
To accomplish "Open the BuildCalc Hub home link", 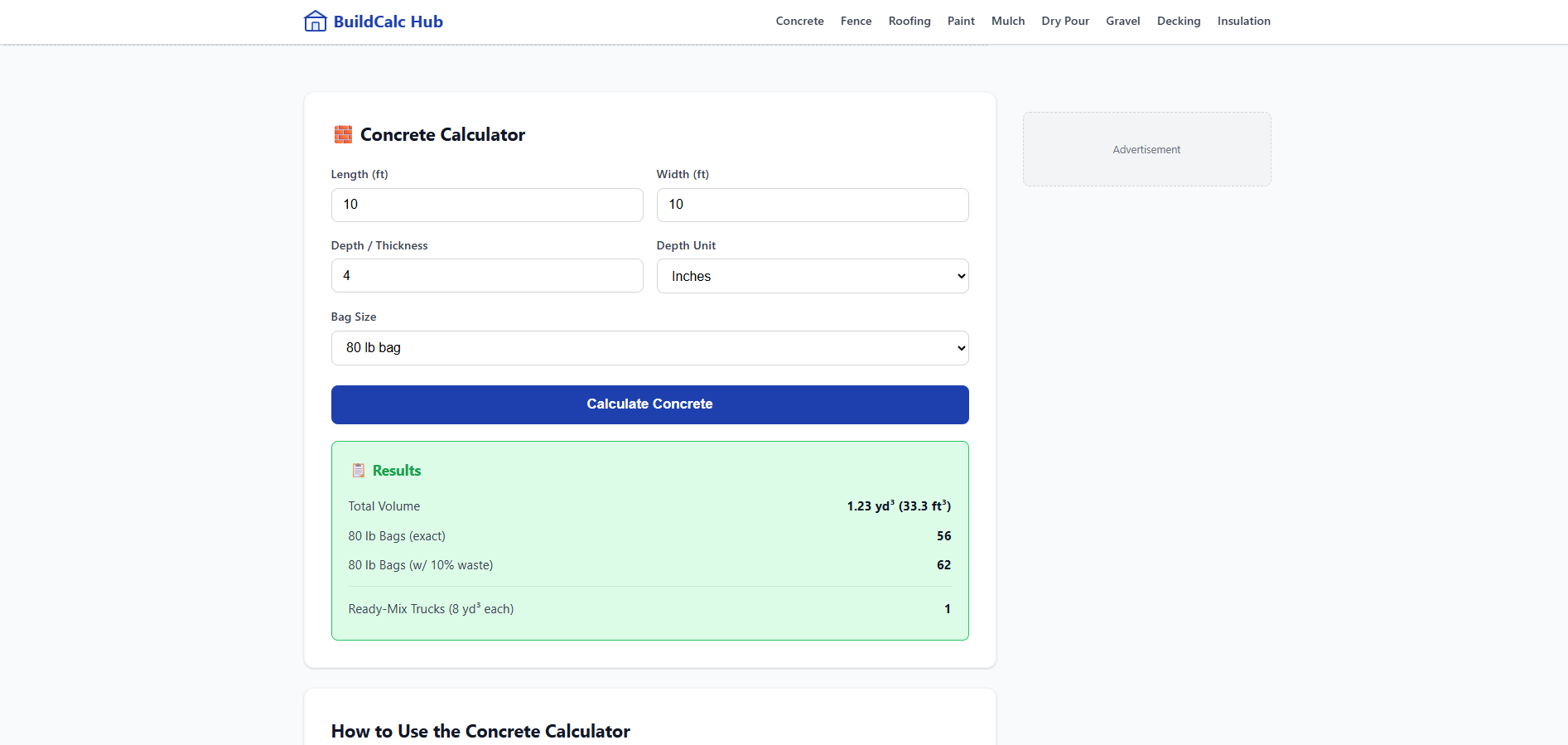I will 374,22.
